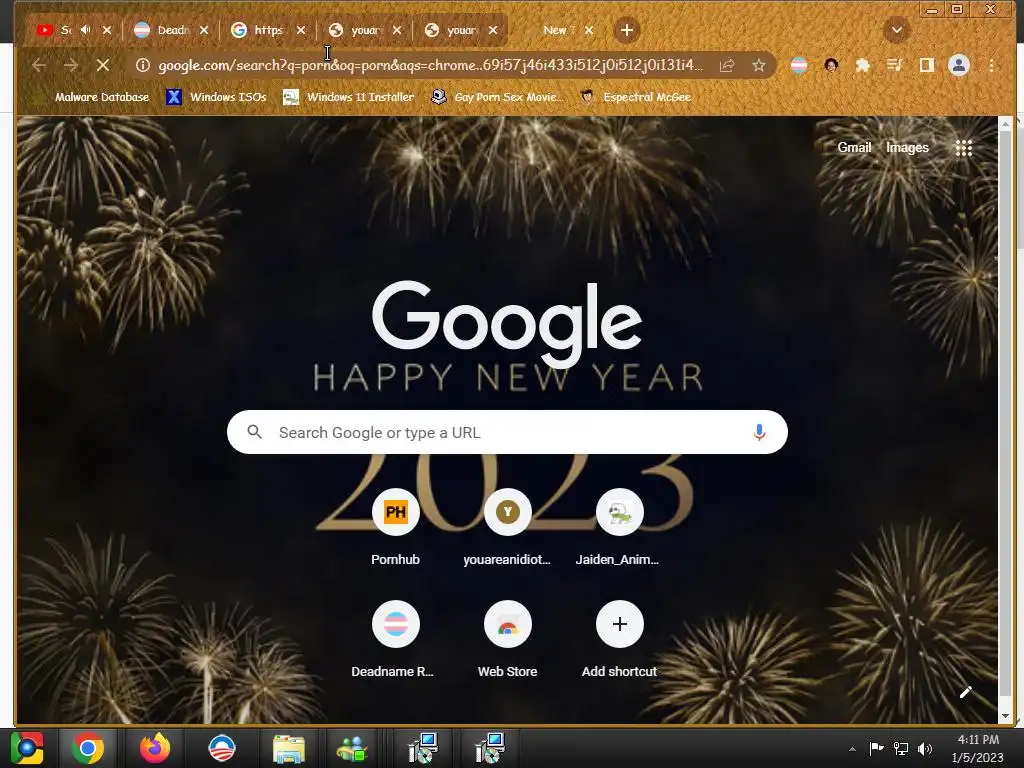Close the New Tab tab
Viewport: 1024px width, 768px height.
(x=589, y=30)
